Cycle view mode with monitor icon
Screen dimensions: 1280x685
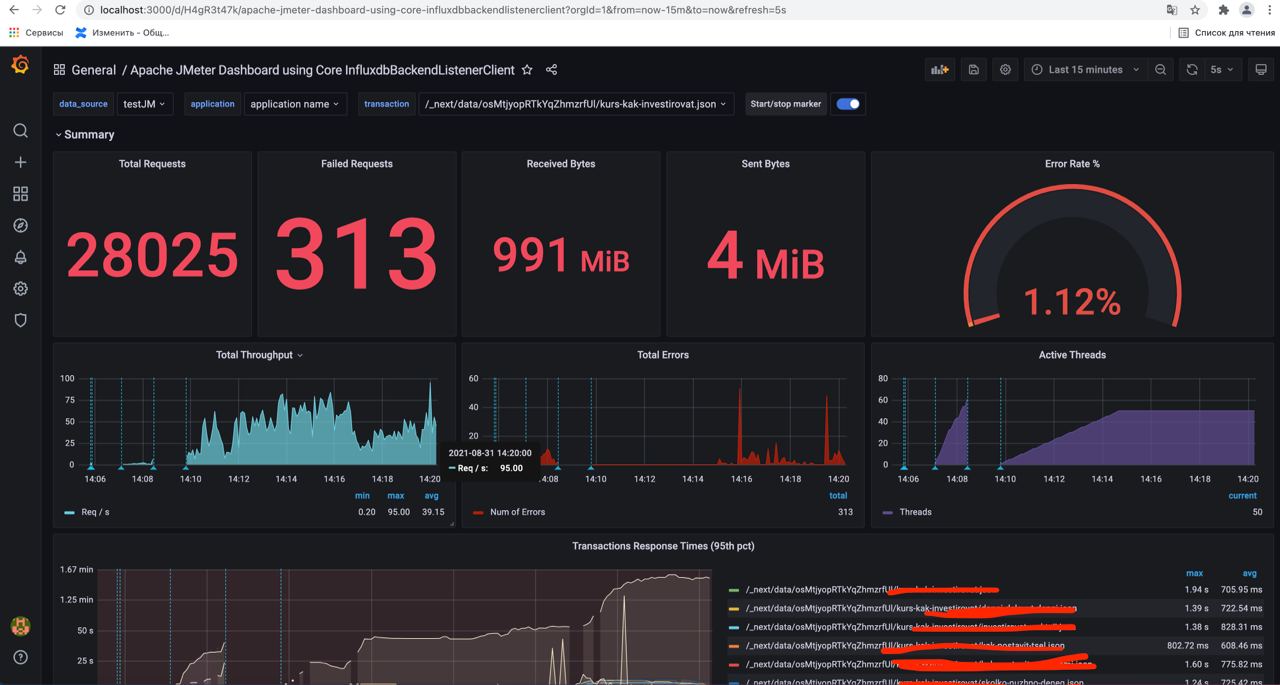(x=1260, y=70)
